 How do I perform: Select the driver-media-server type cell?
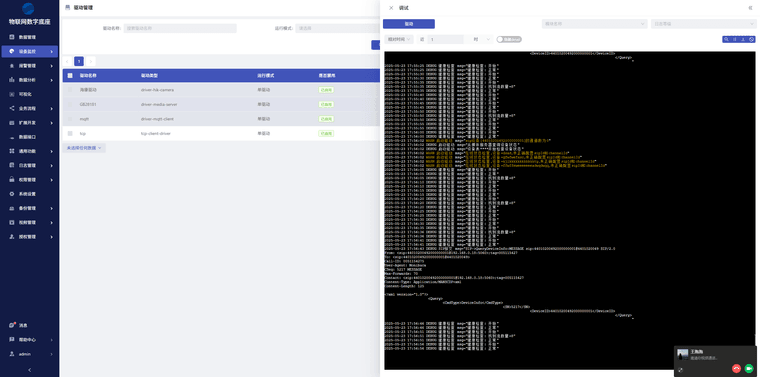click(x=159, y=104)
